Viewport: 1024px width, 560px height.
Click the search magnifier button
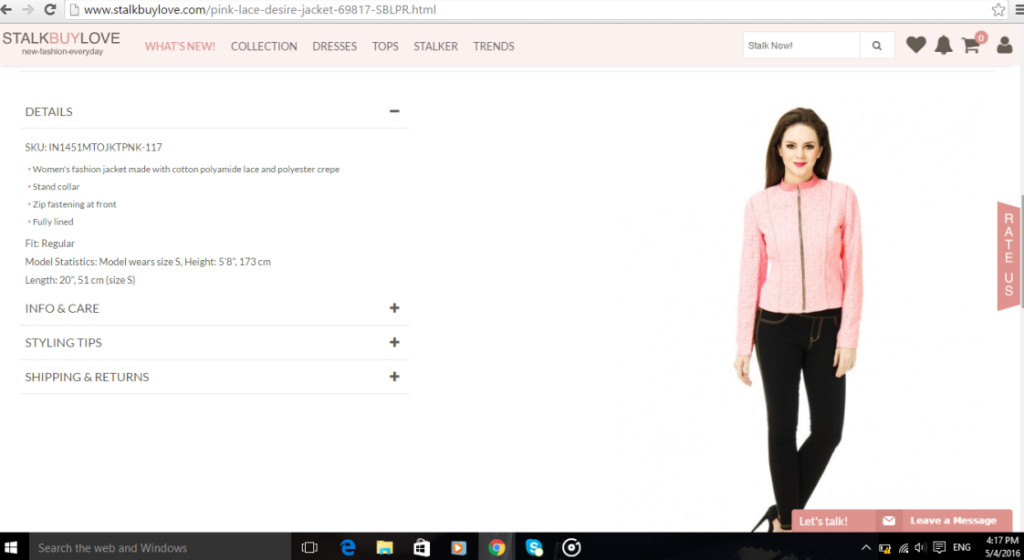tap(877, 46)
